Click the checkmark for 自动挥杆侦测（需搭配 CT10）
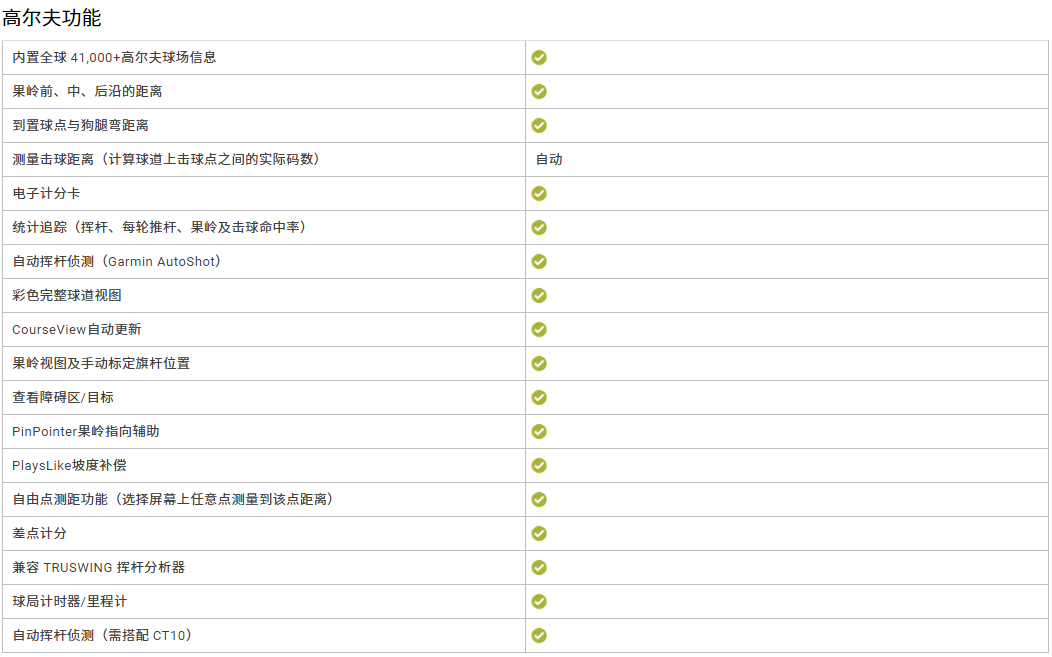Image resolution: width=1052 pixels, height=657 pixels. point(539,636)
